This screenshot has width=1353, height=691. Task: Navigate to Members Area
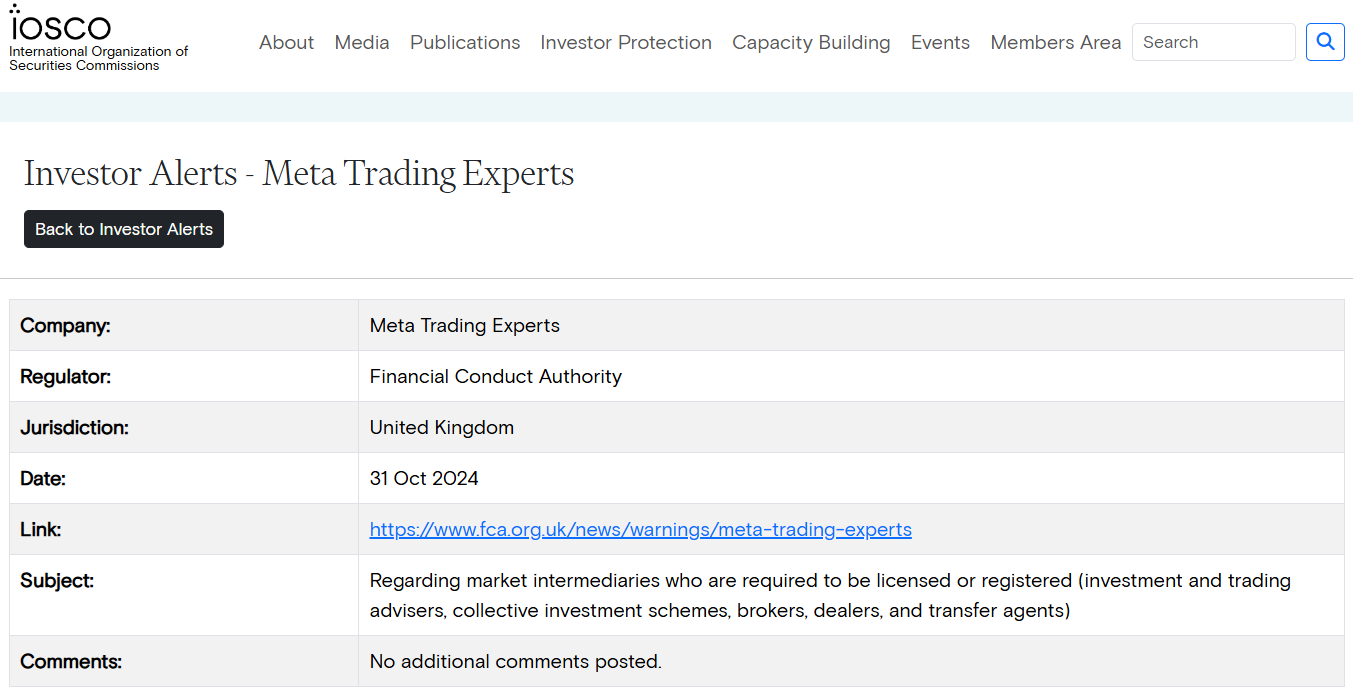(1056, 42)
